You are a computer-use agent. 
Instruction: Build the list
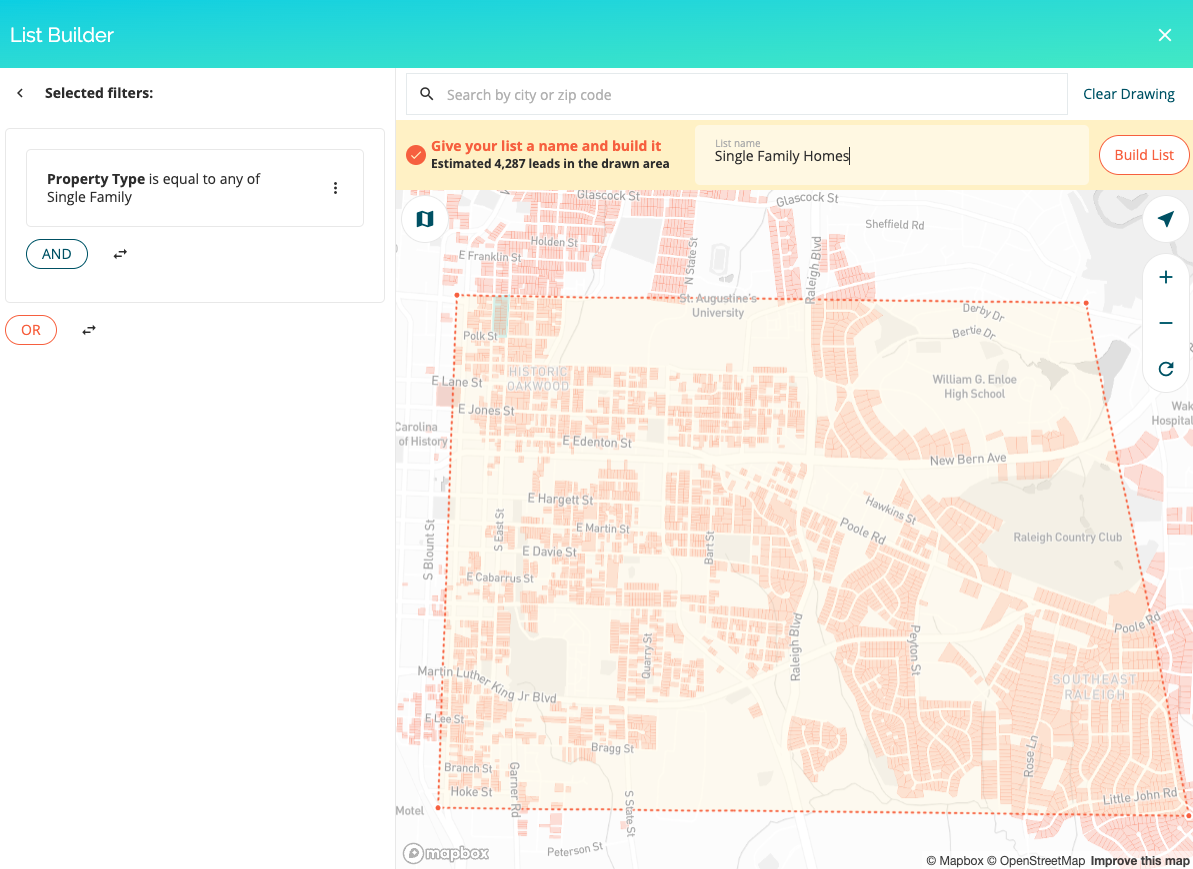coord(1144,155)
